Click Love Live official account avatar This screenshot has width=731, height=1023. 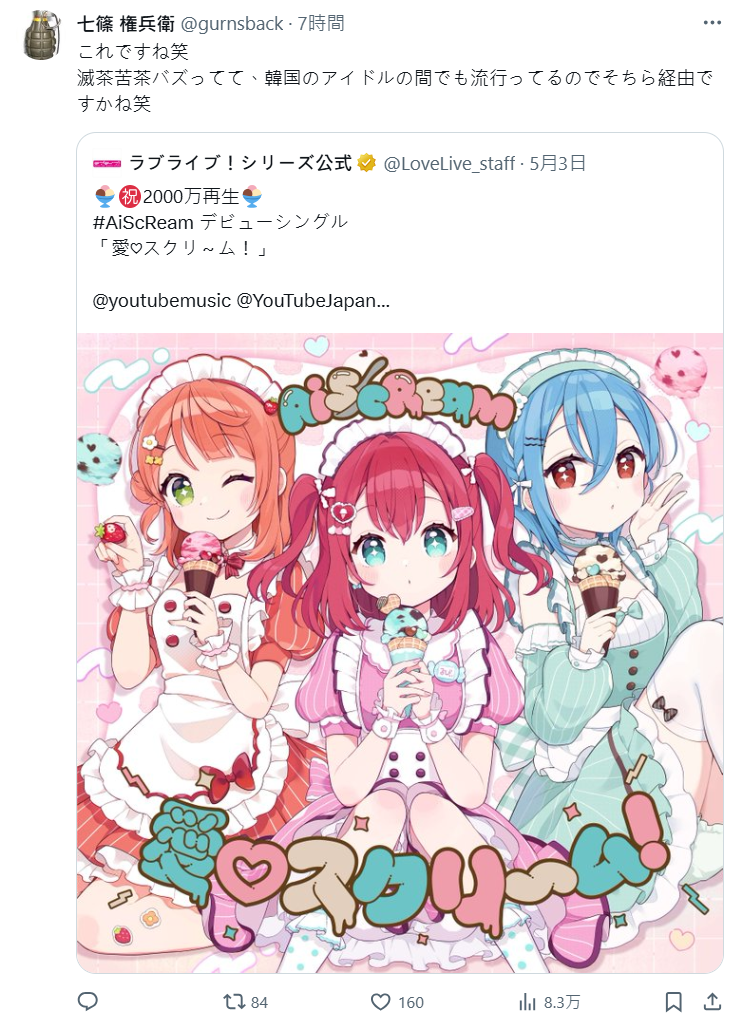[107, 162]
